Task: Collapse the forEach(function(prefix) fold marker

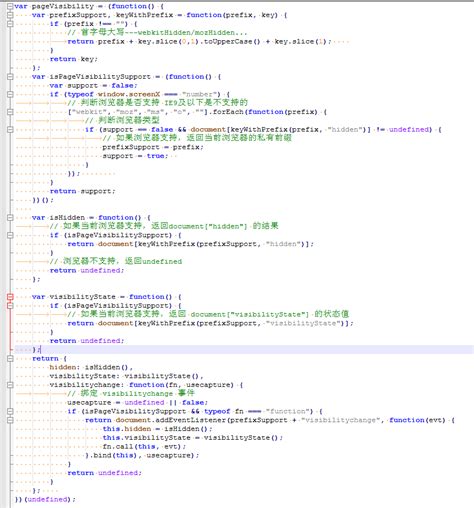Action: click(10, 112)
